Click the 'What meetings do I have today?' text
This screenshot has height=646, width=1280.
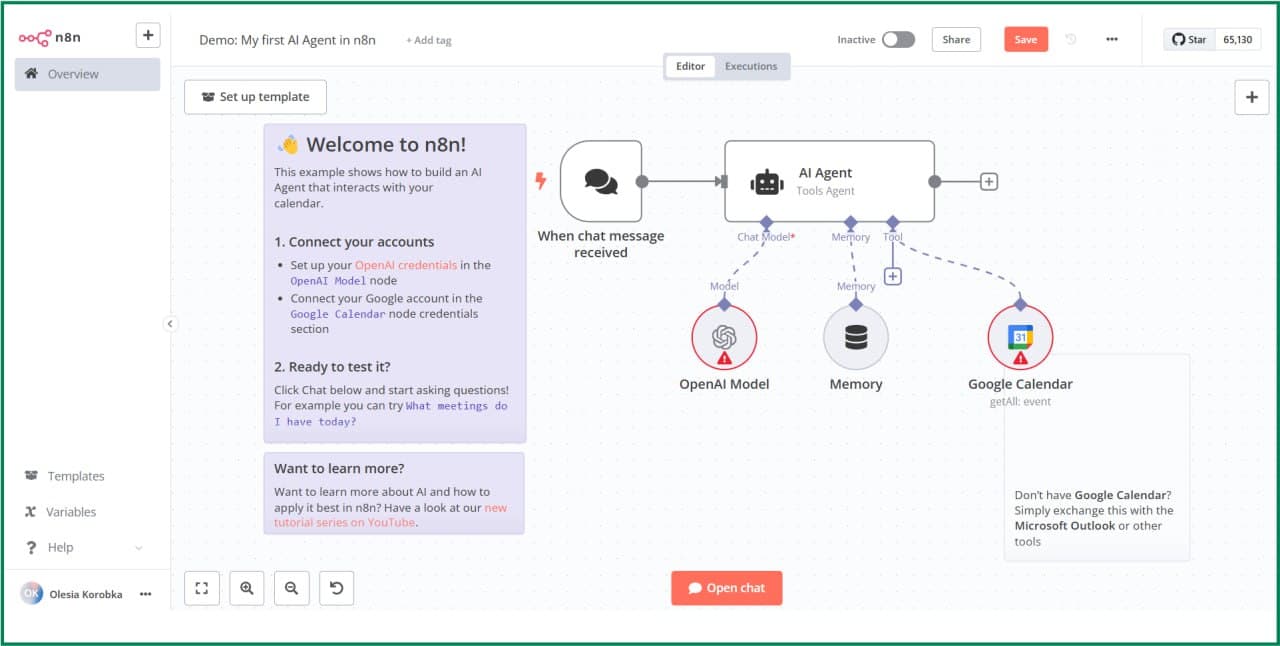[391, 414]
